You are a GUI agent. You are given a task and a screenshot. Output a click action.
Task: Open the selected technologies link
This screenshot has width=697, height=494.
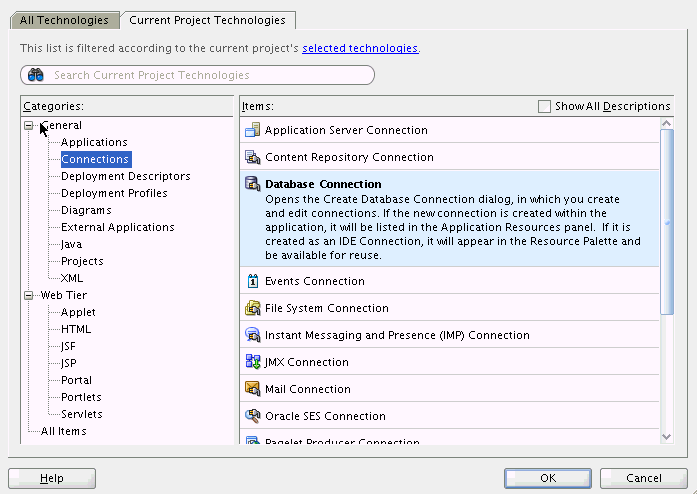click(360, 48)
